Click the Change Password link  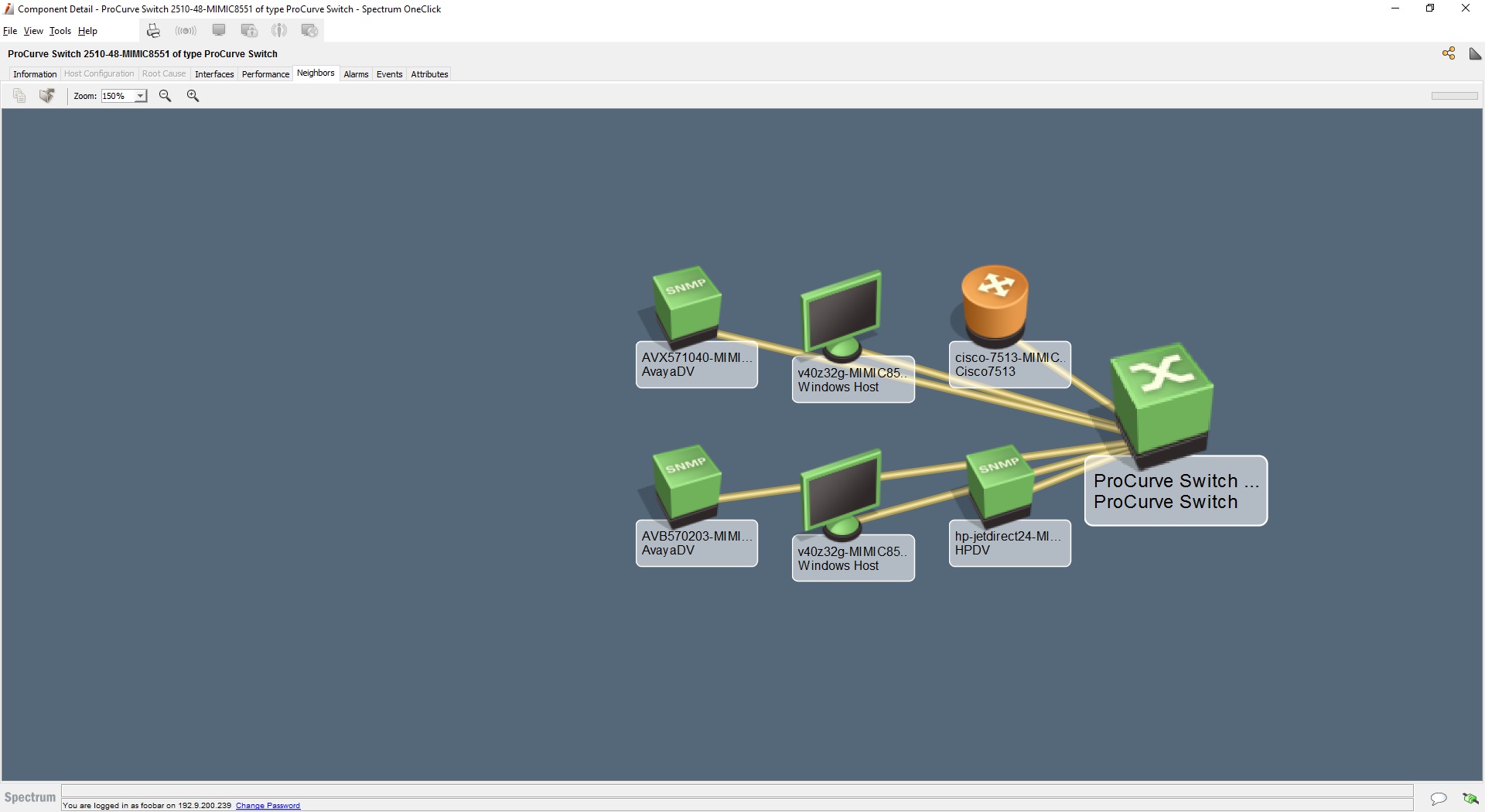click(268, 805)
